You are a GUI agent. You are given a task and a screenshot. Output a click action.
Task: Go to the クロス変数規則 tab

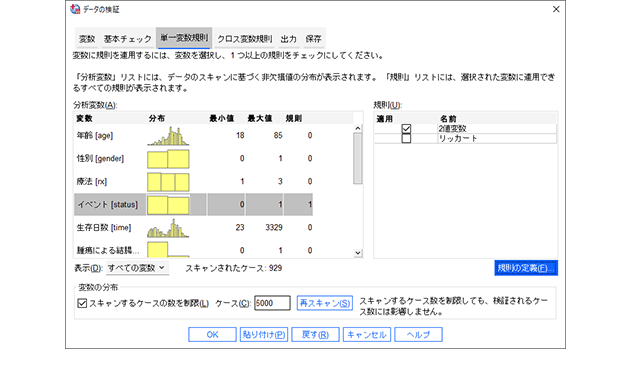pos(244,39)
